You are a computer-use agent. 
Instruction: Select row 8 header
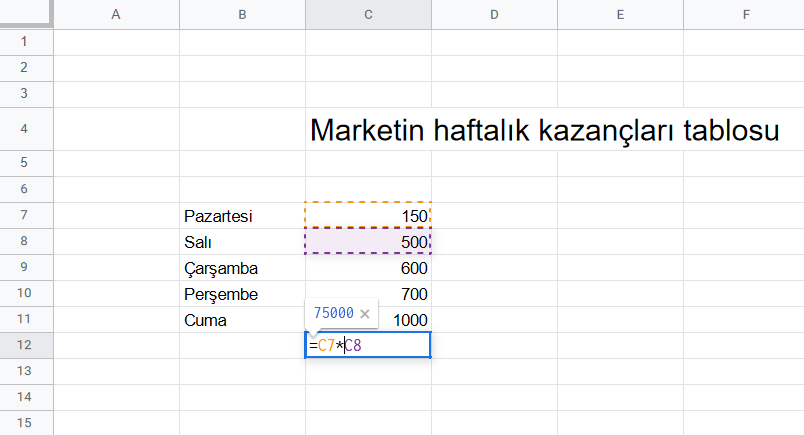tap(26, 241)
